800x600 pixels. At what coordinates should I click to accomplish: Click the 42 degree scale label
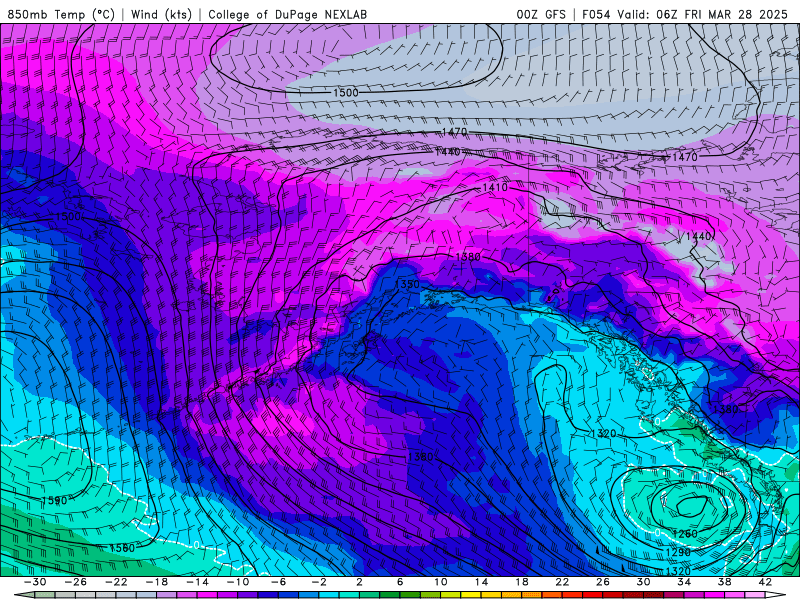pos(765,582)
